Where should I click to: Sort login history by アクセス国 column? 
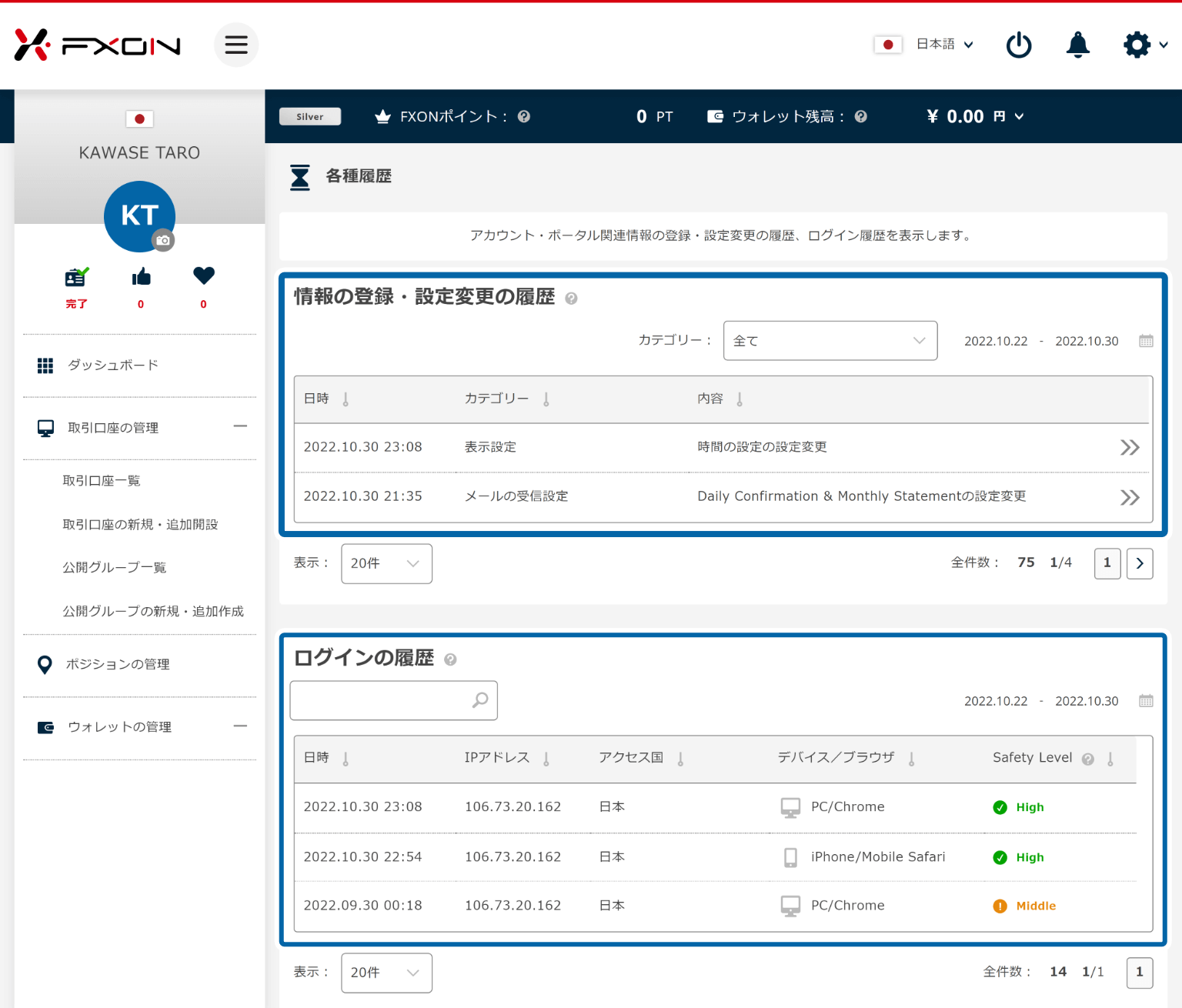(x=681, y=759)
